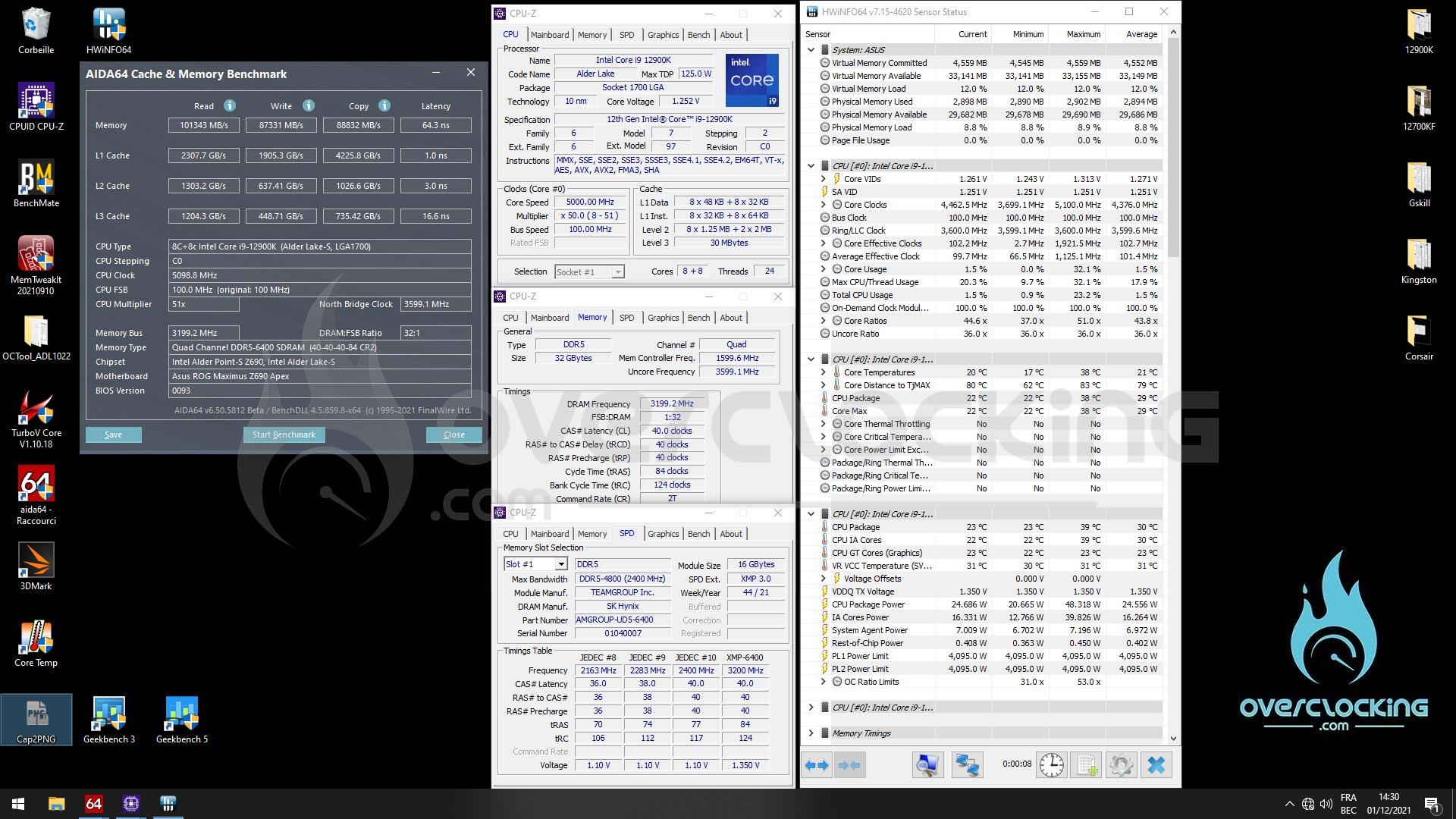Click HWiNFO Average column header
Viewport: 1456px width, 819px height.
point(1134,34)
